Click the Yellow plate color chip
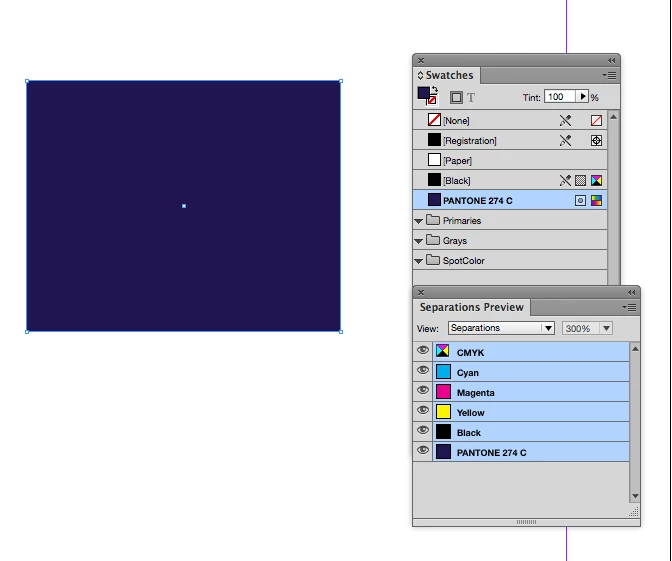The height and width of the screenshot is (561, 672). click(x=443, y=412)
